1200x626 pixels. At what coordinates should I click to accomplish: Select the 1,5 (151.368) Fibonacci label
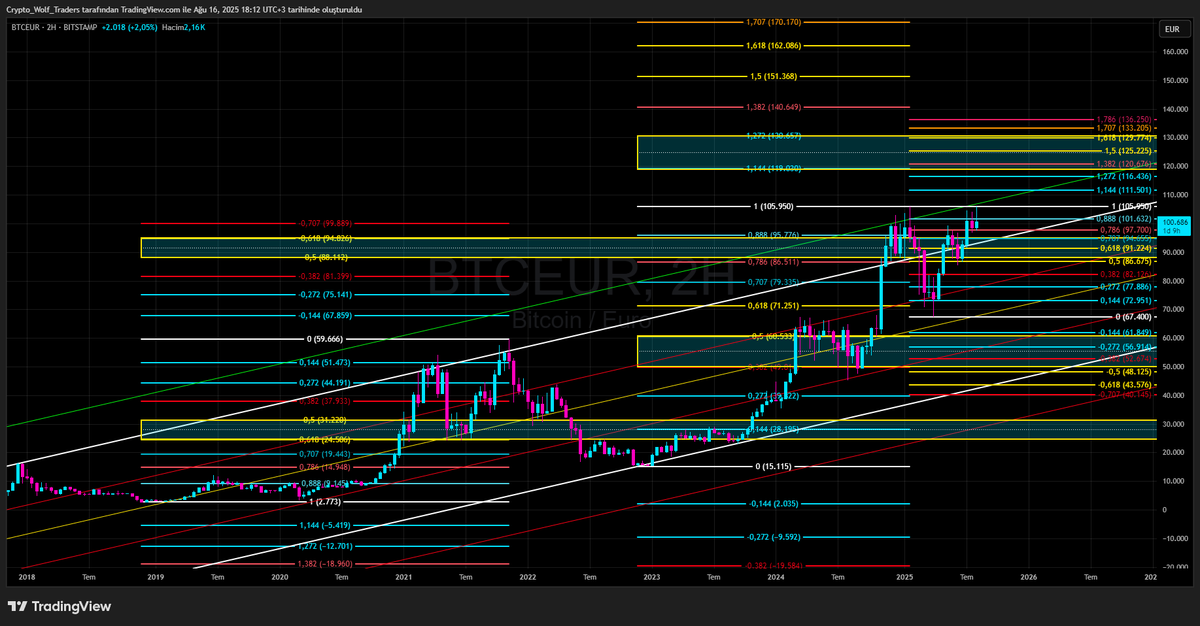tap(774, 76)
